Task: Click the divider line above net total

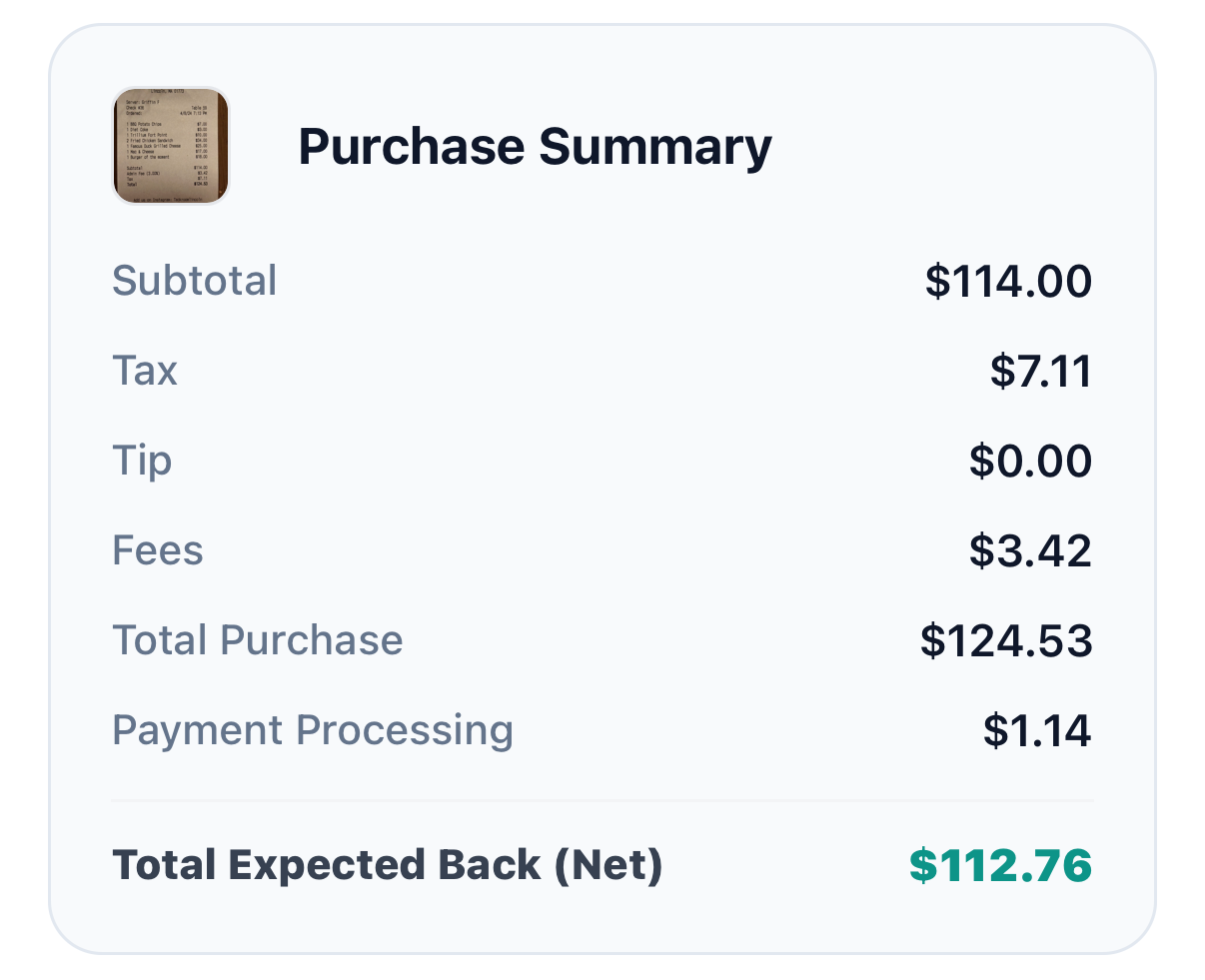Action: [x=602, y=798]
